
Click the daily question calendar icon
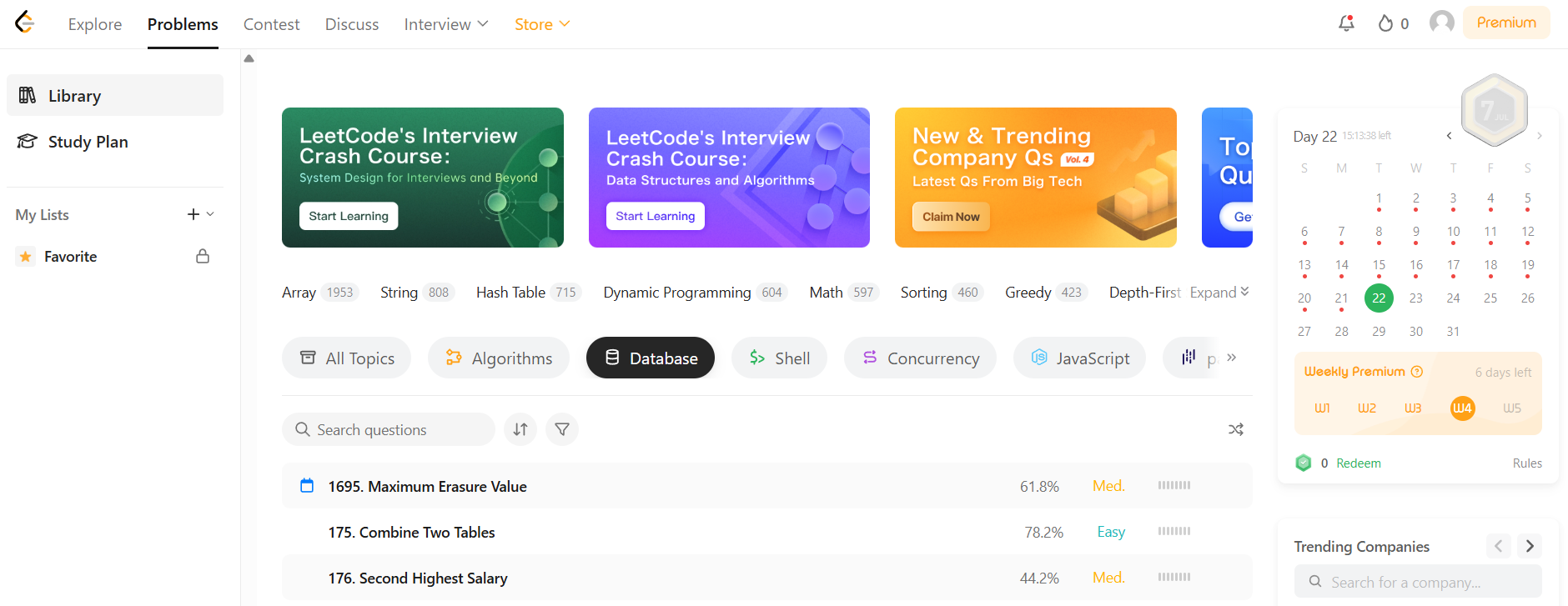click(307, 485)
